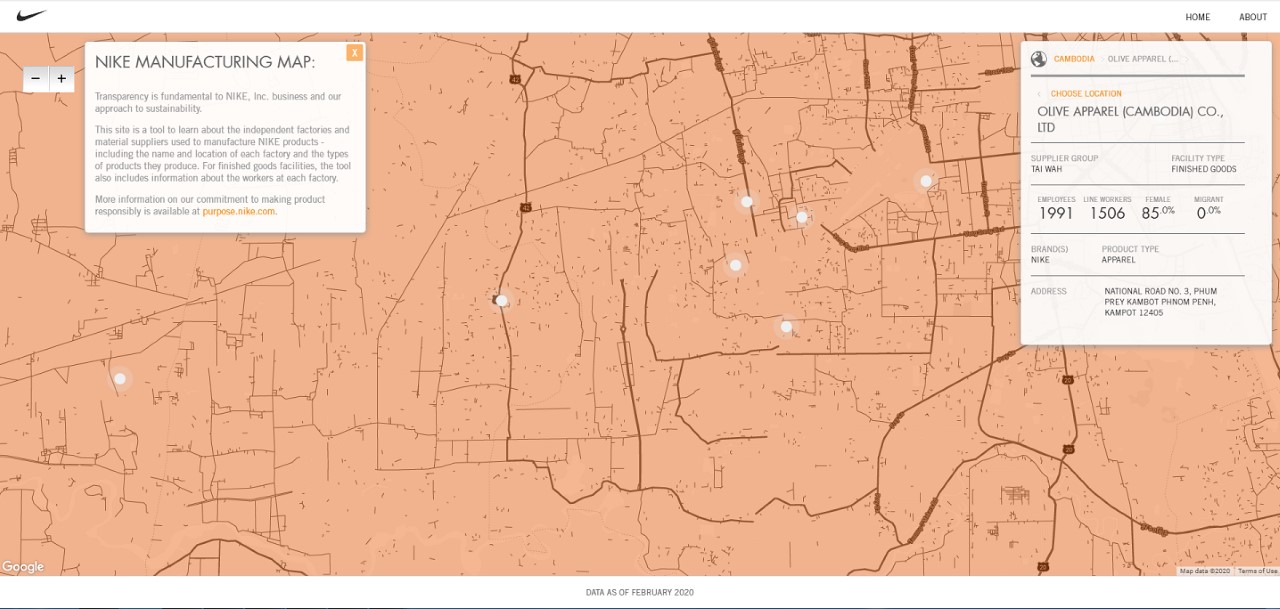This screenshot has width=1280, height=609.
Task: Click the OLIVE APPAREL breadcrumb
Action: click(1143, 59)
